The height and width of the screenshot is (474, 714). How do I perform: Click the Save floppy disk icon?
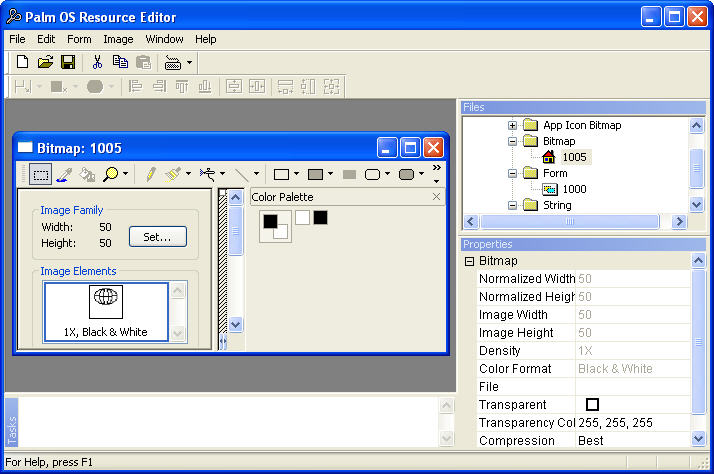[x=68, y=61]
